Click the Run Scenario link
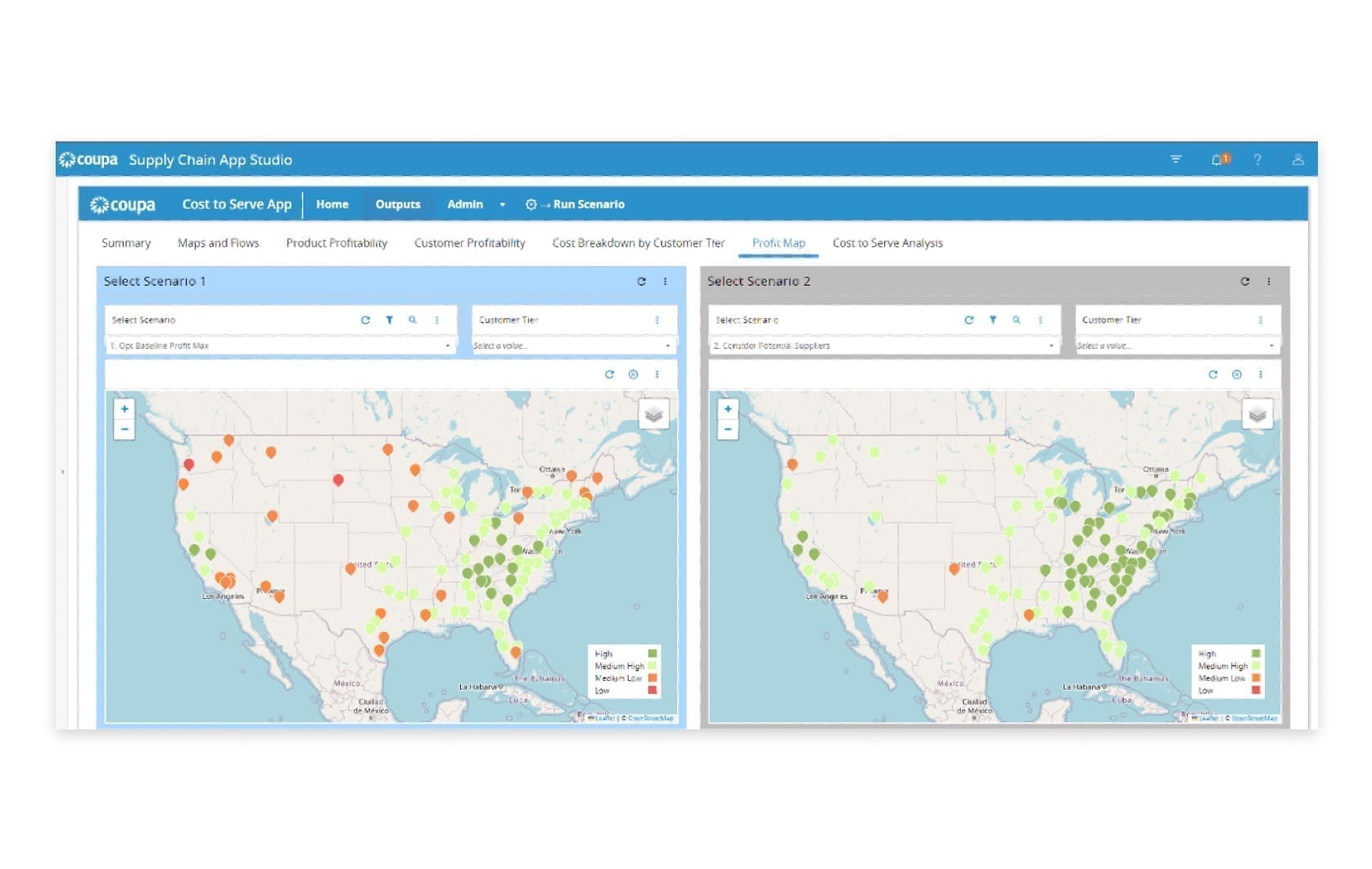Screen dimensions: 1372x869 point(589,205)
